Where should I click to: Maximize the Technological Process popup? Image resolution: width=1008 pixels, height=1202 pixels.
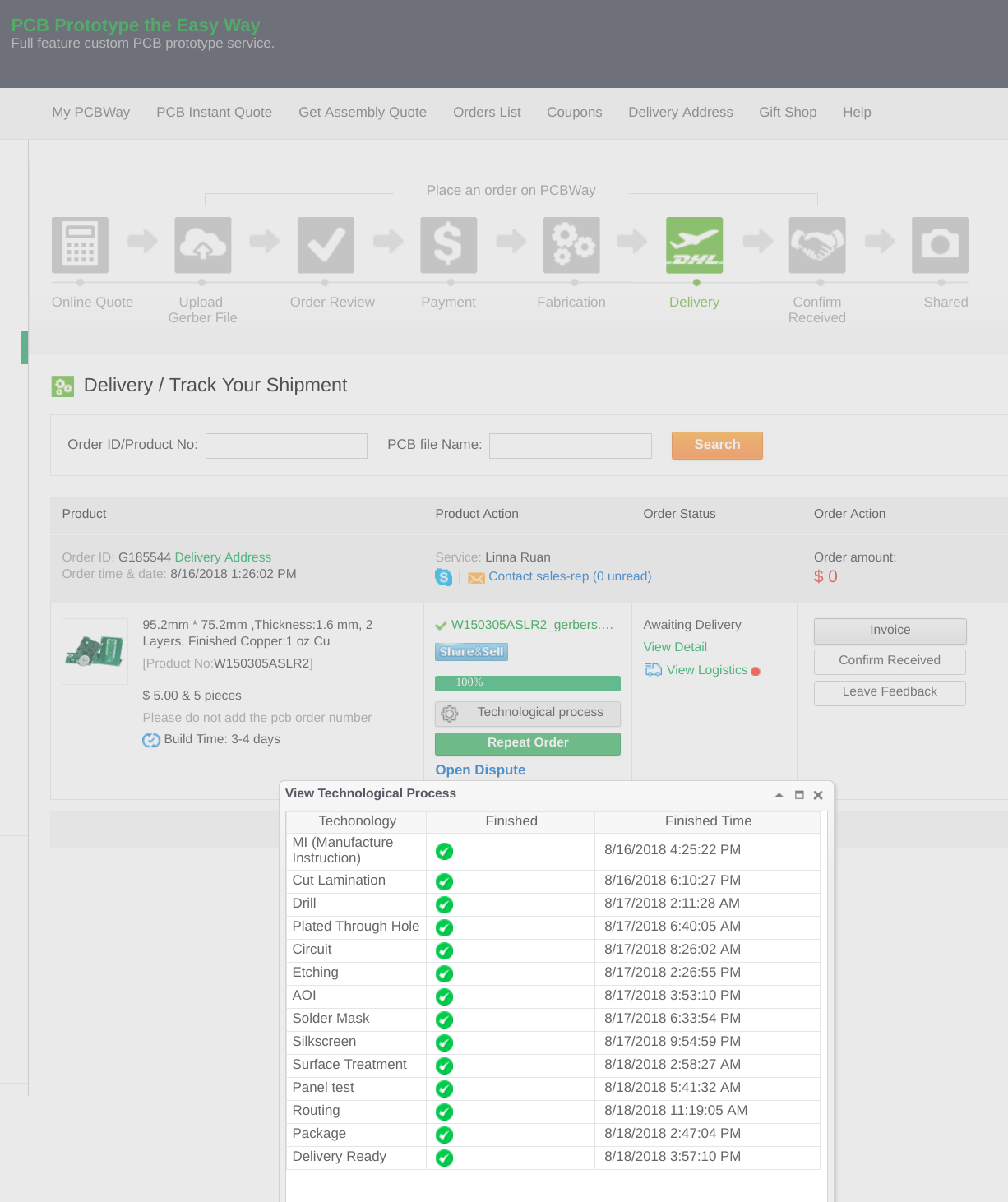(799, 795)
